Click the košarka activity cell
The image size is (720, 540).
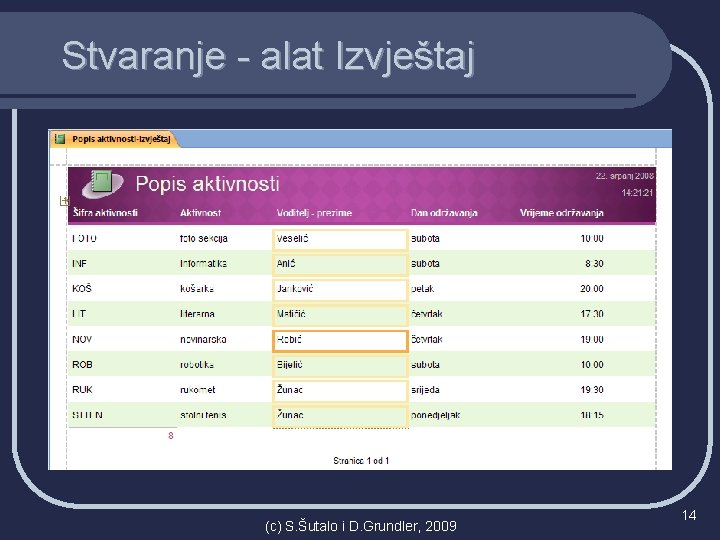(x=197, y=289)
